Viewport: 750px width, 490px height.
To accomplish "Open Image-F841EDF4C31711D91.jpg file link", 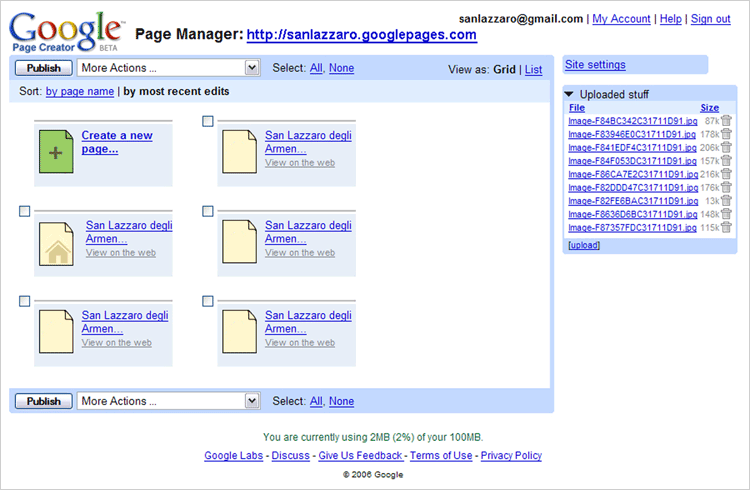I will coord(632,147).
